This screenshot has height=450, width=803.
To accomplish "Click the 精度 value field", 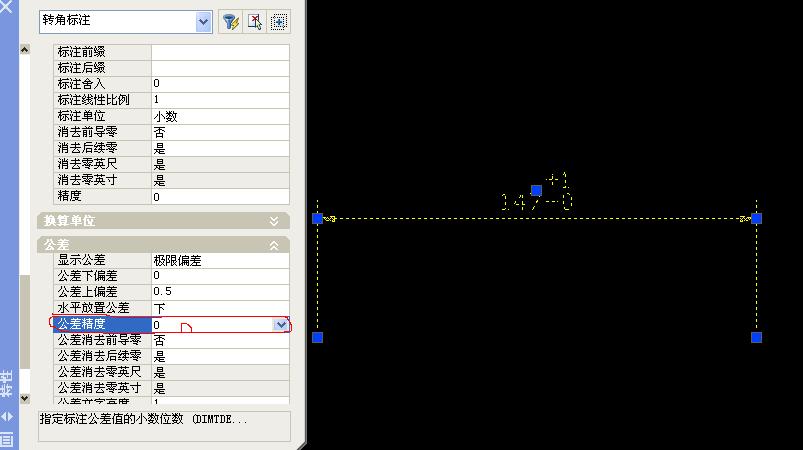I will [x=220, y=197].
